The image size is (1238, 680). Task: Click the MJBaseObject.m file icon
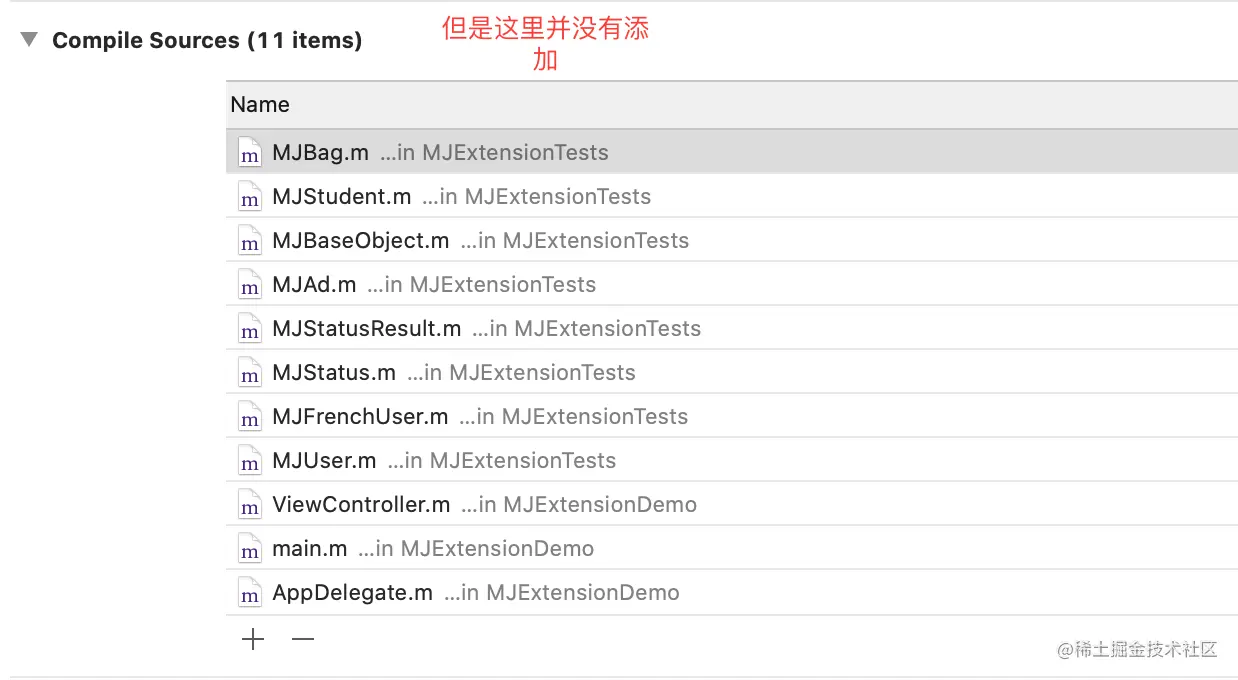[x=249, y=241]
